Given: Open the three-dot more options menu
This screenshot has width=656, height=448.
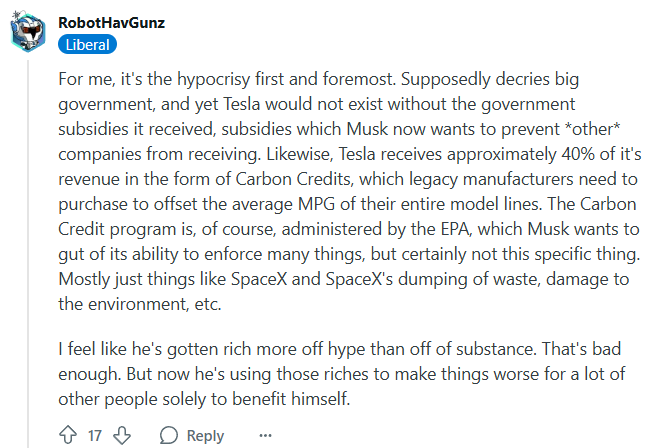Looking at the screenshot, I should (265, 436).
